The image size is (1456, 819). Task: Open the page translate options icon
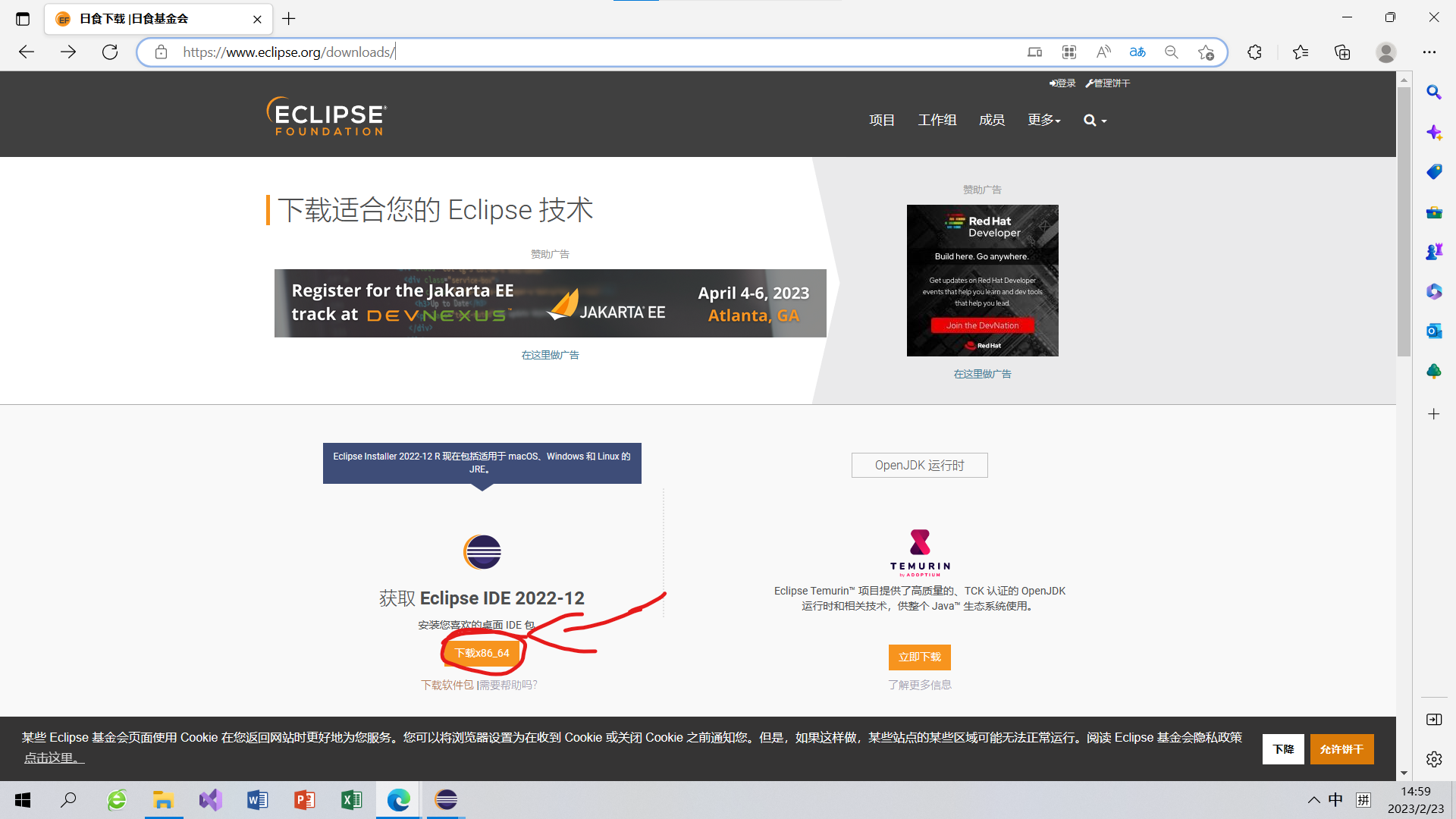(x=1137, y=52)
